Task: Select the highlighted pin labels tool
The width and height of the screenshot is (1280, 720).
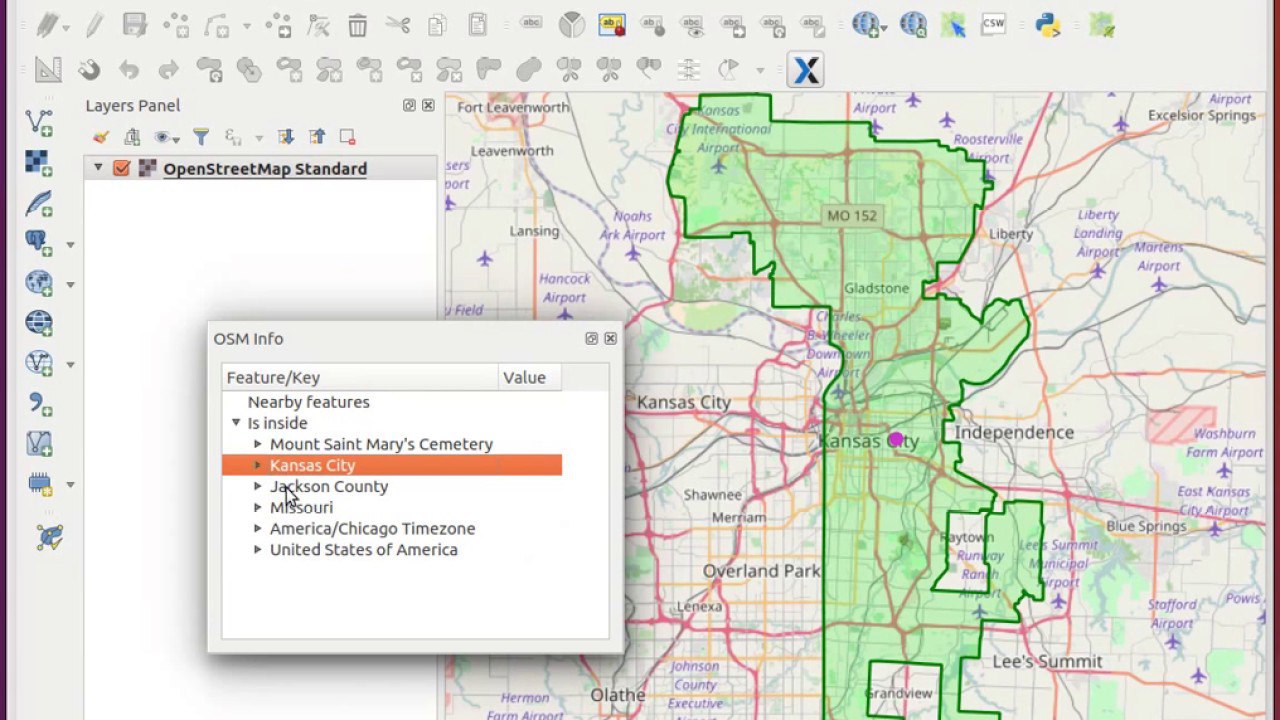Action: coord(611,25)
